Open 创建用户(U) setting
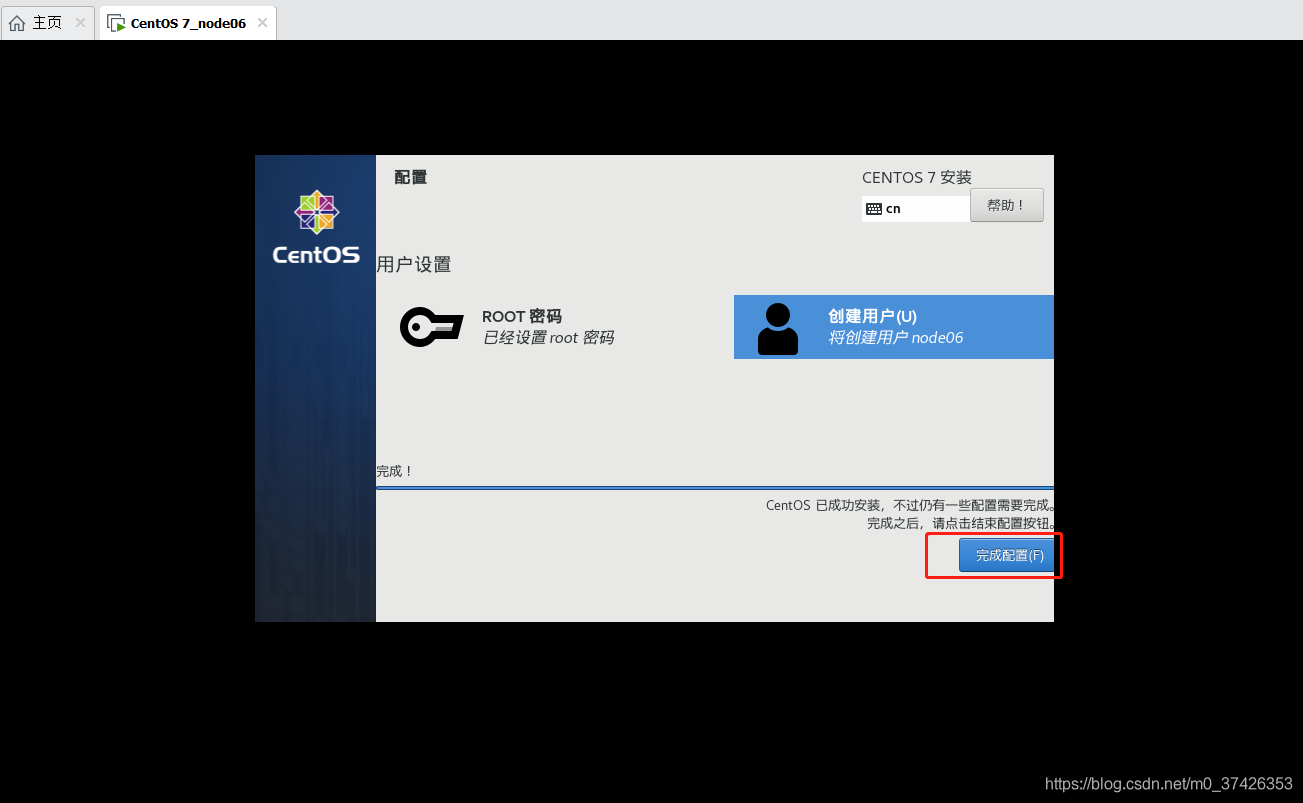Viewport: 1303px width, 803px height. (x=894, y=327)
